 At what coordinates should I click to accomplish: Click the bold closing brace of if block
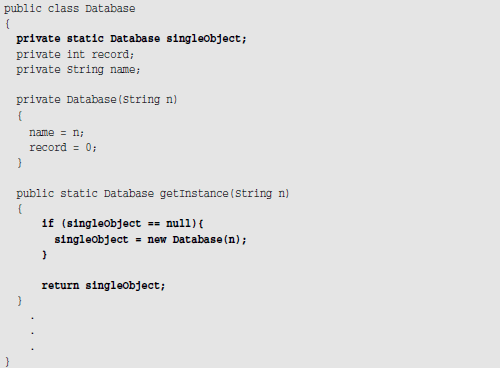[x=44, y=255]
